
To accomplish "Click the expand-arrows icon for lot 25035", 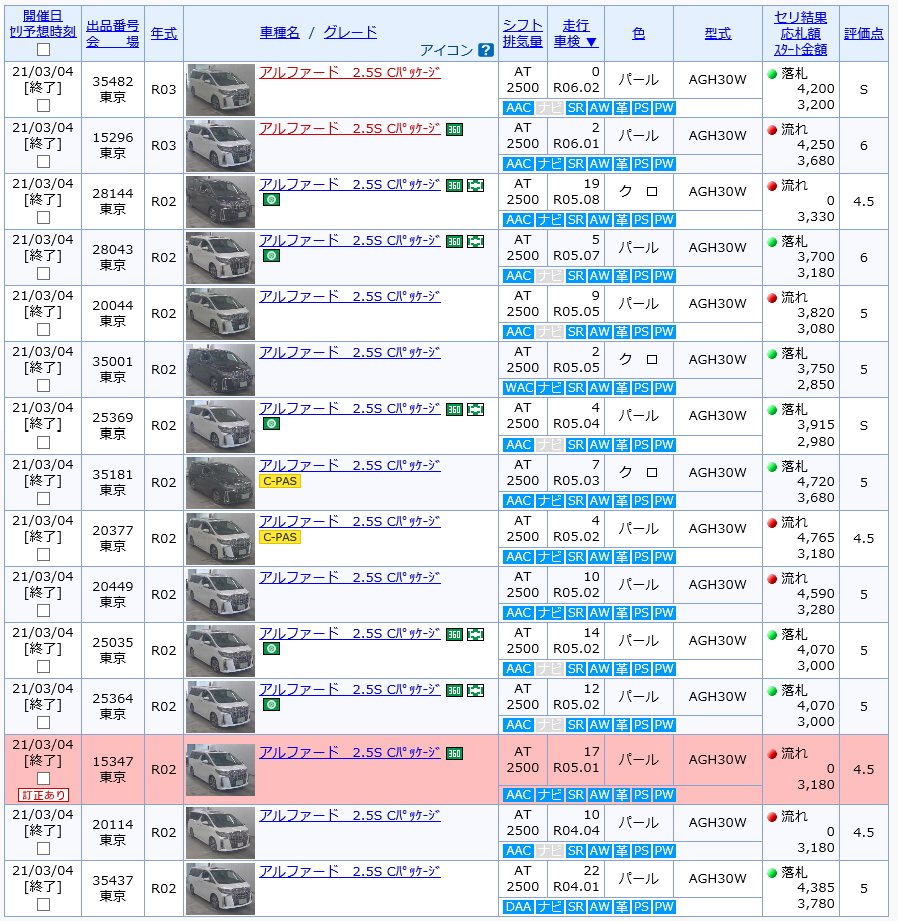I will [475, 634].
